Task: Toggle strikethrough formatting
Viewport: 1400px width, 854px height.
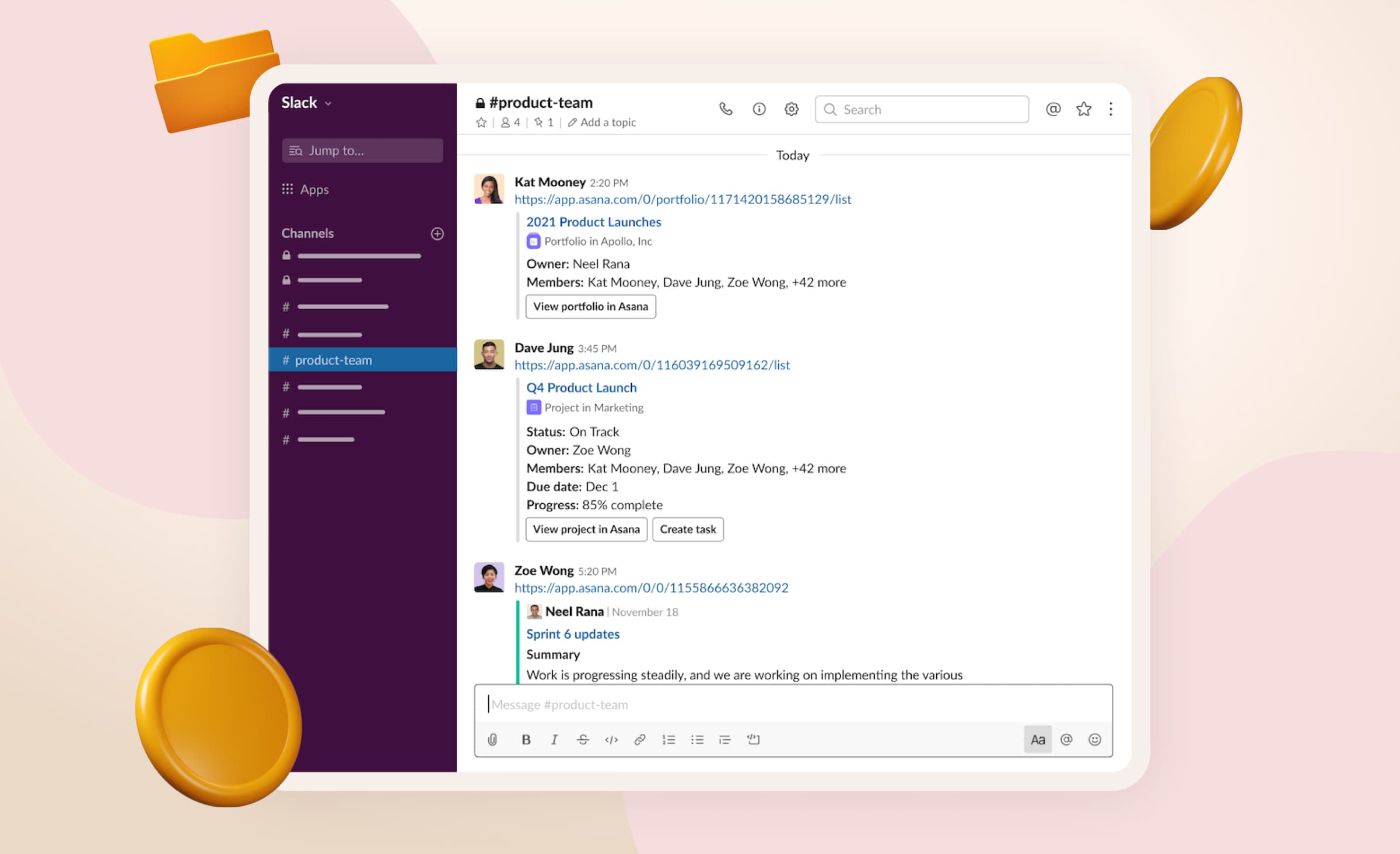Action: (x=583, y=740)
